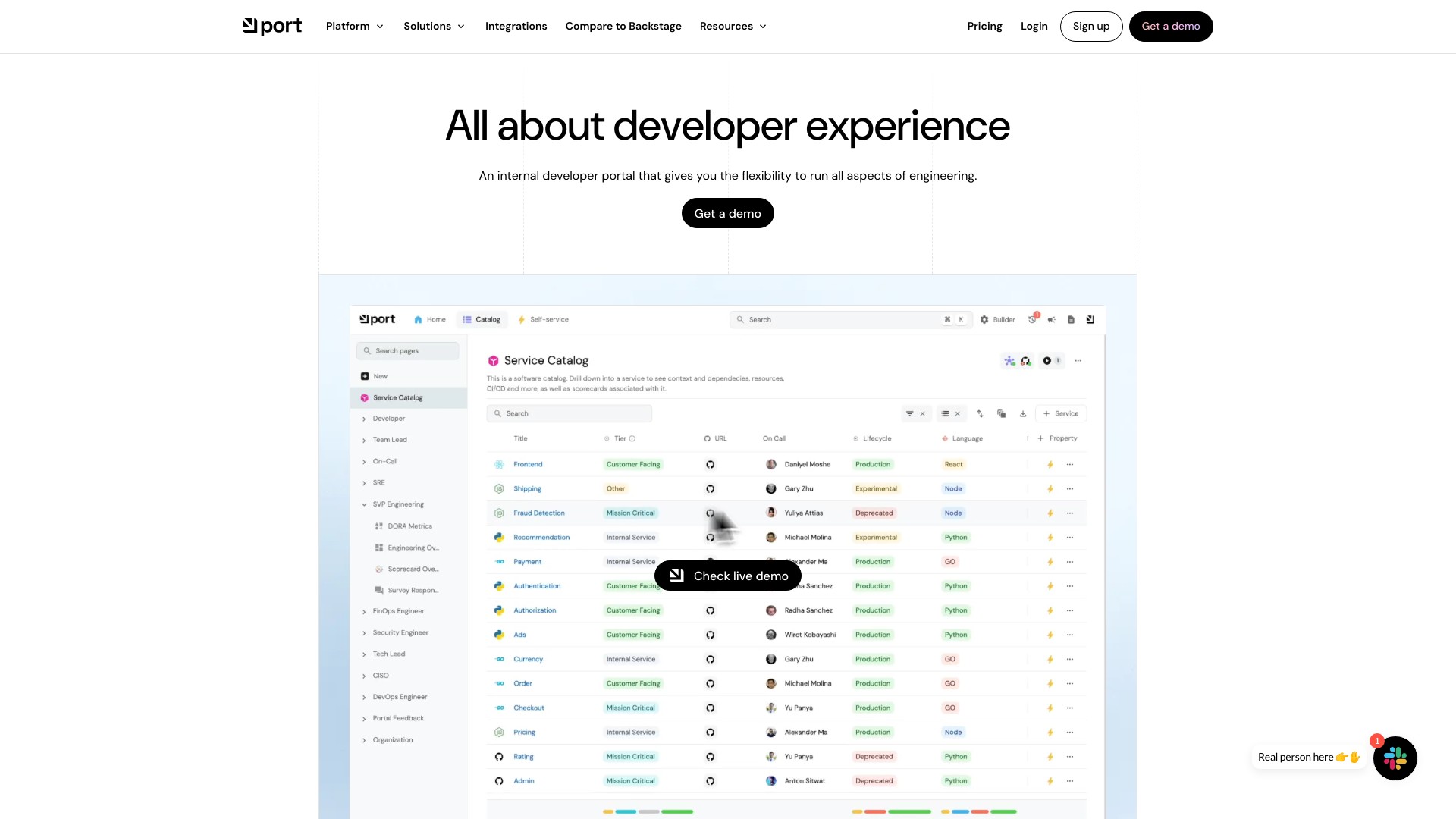Click the Sign up button
The image size is (1456, 819).
coord(1090,27)
